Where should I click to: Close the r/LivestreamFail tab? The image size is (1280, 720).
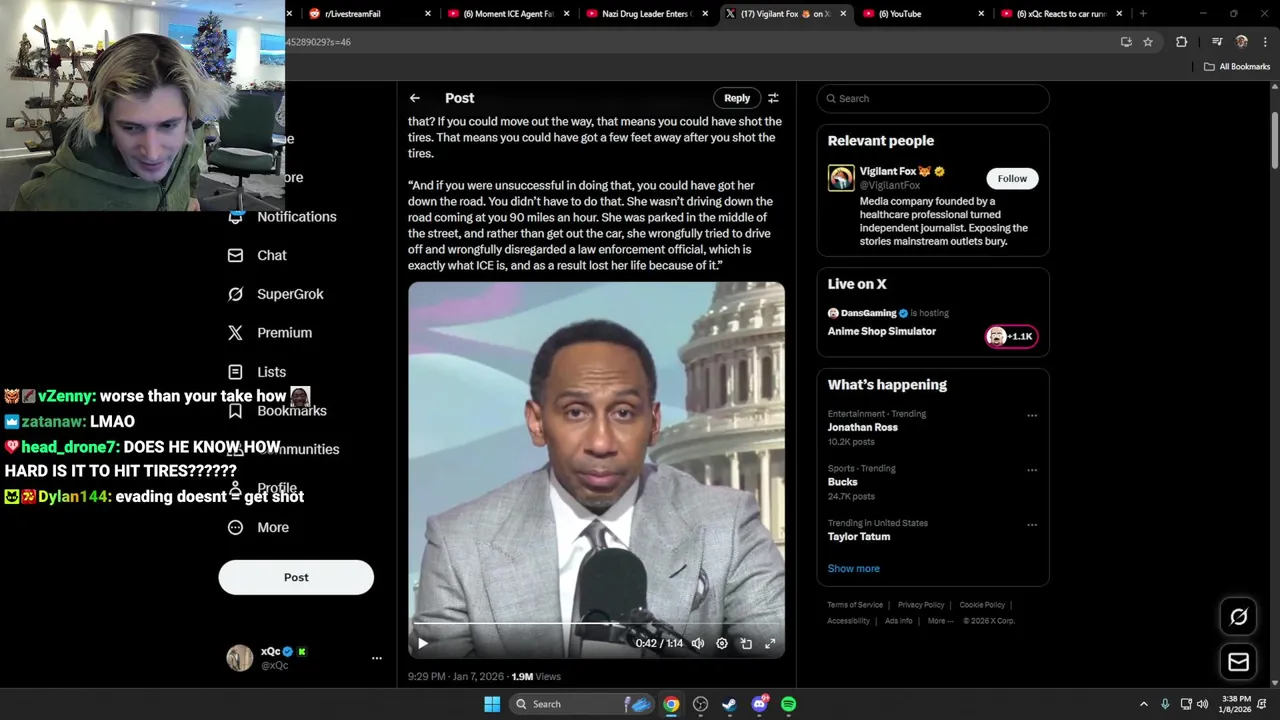428,14
